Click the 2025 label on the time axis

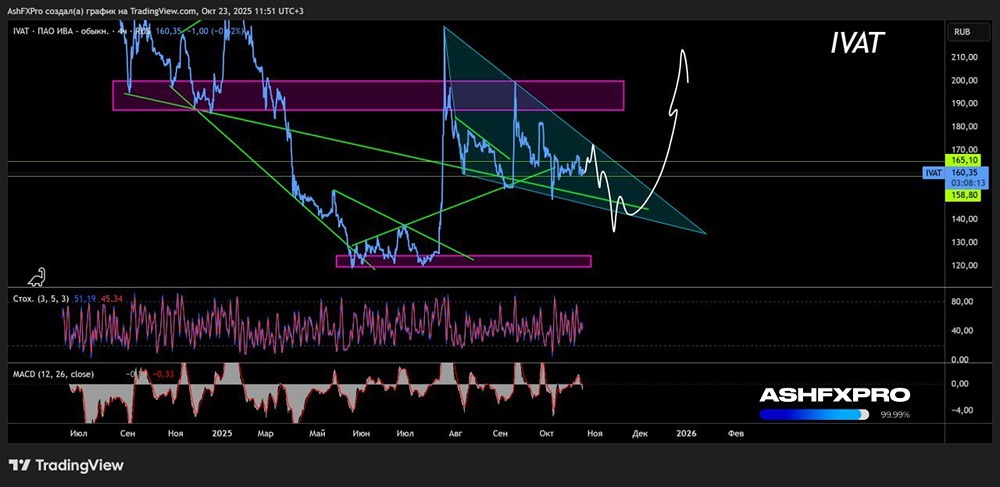point(222,433)
